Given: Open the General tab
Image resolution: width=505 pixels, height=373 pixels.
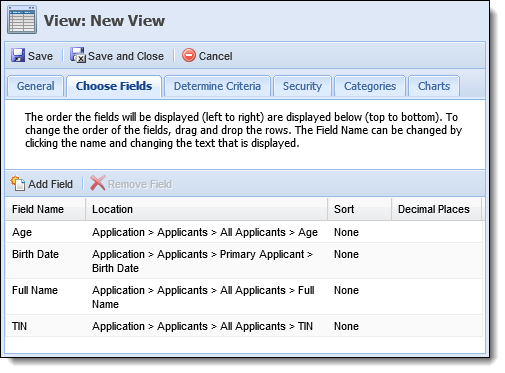Looking at the screenshot, I should pyautogui.click(x=35, y=86).
